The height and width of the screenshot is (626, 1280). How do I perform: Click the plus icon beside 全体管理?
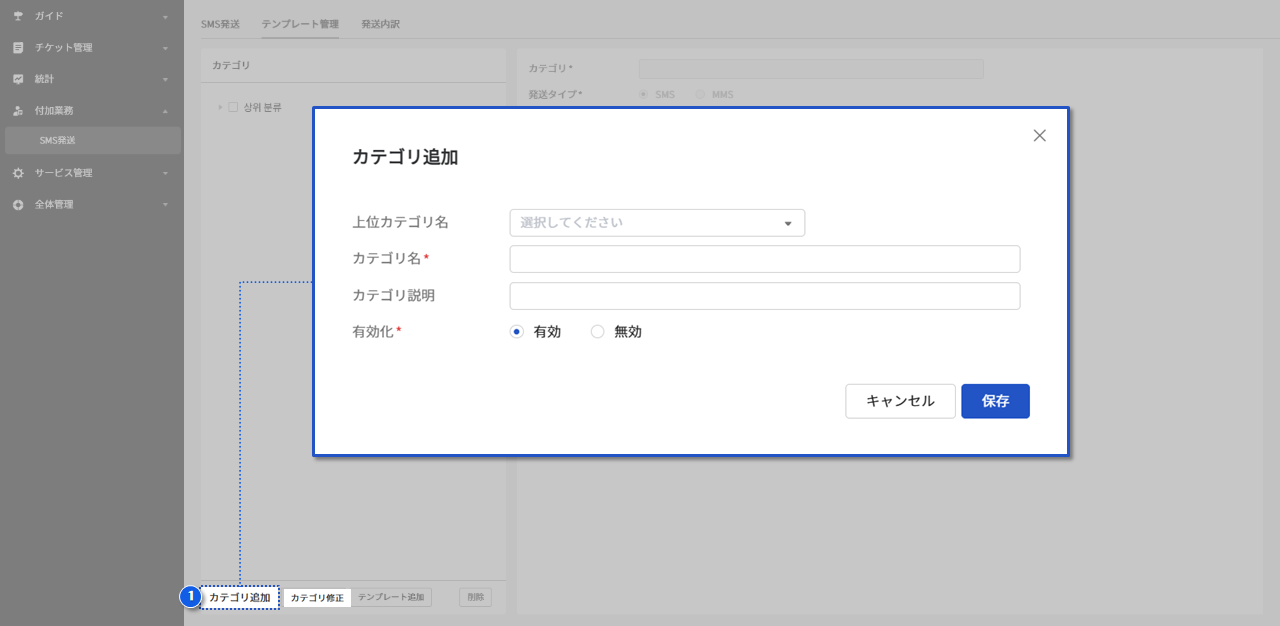point(18,205)
